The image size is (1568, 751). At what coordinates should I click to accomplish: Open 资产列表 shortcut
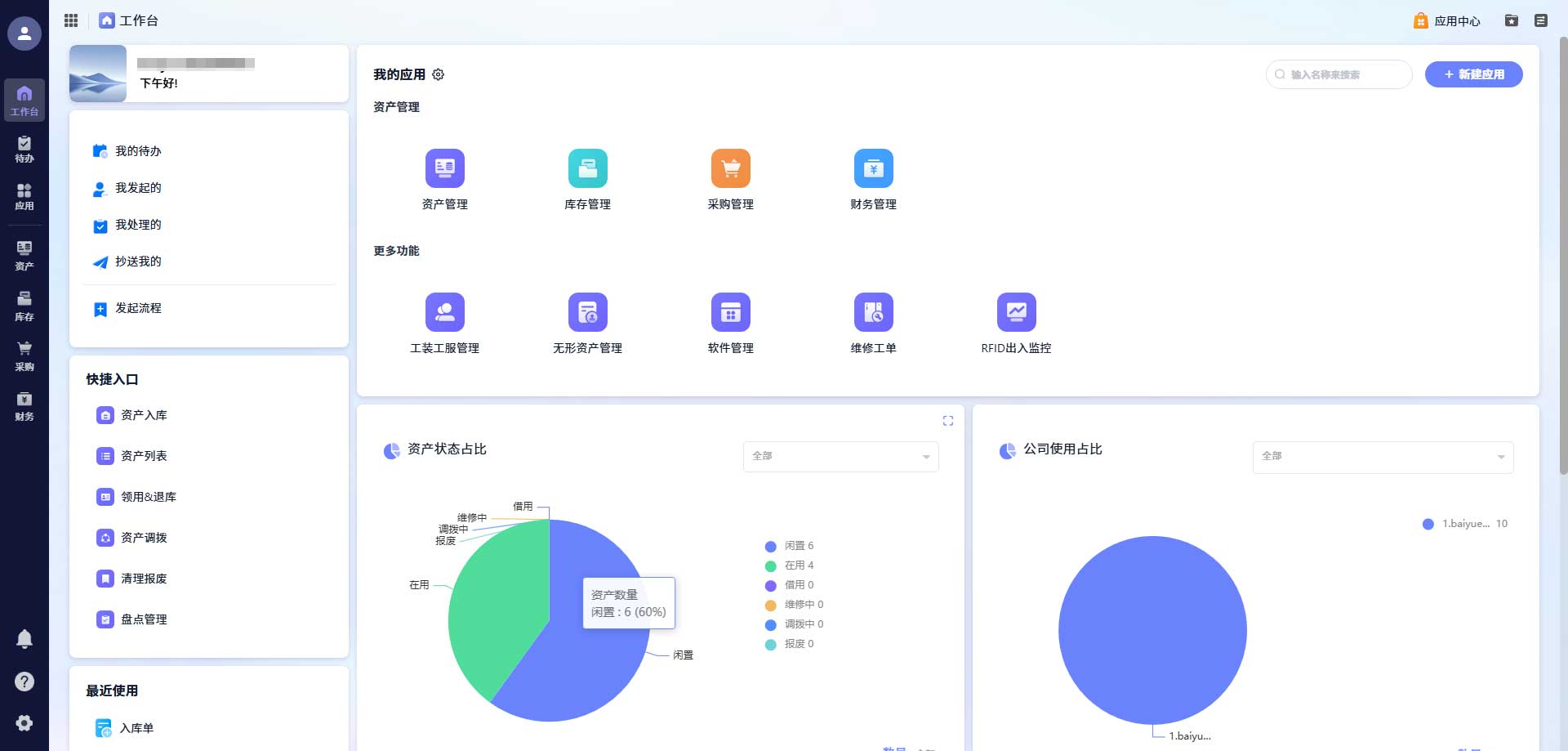[132, 456]
